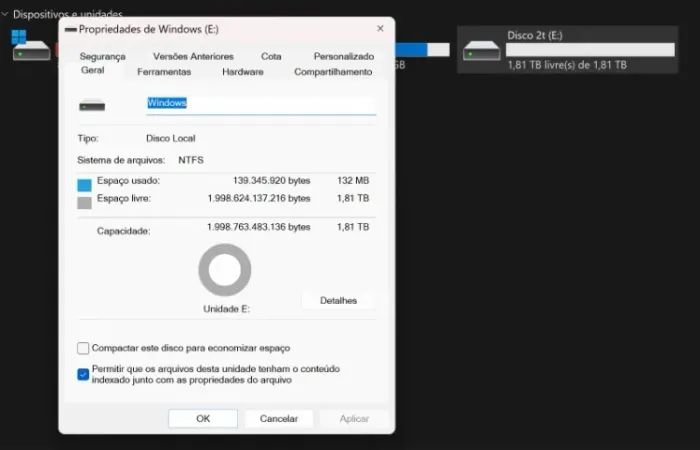Click the Disco 2t capacity bar
The width and height of the screenshot is (700, 450).
coord(590,50)
